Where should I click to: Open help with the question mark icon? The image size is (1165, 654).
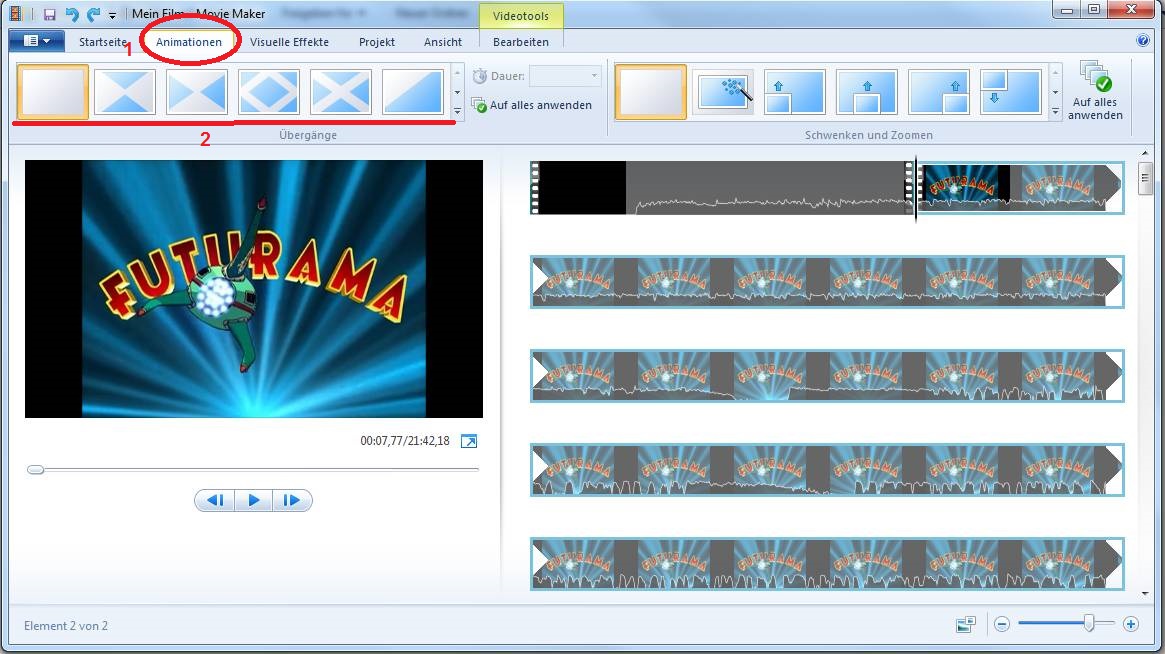(1143, 41)
